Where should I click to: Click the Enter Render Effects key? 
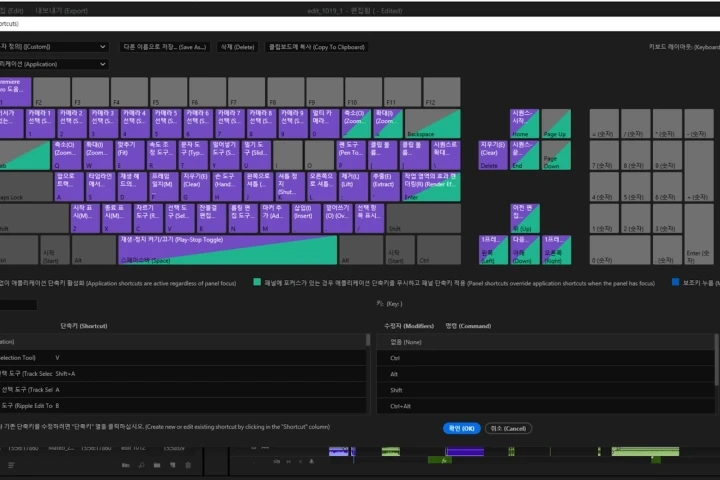[x=431, y=186]
